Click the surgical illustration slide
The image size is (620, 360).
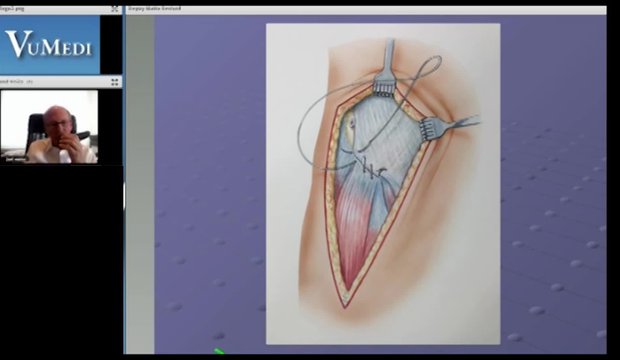point(383,184)
